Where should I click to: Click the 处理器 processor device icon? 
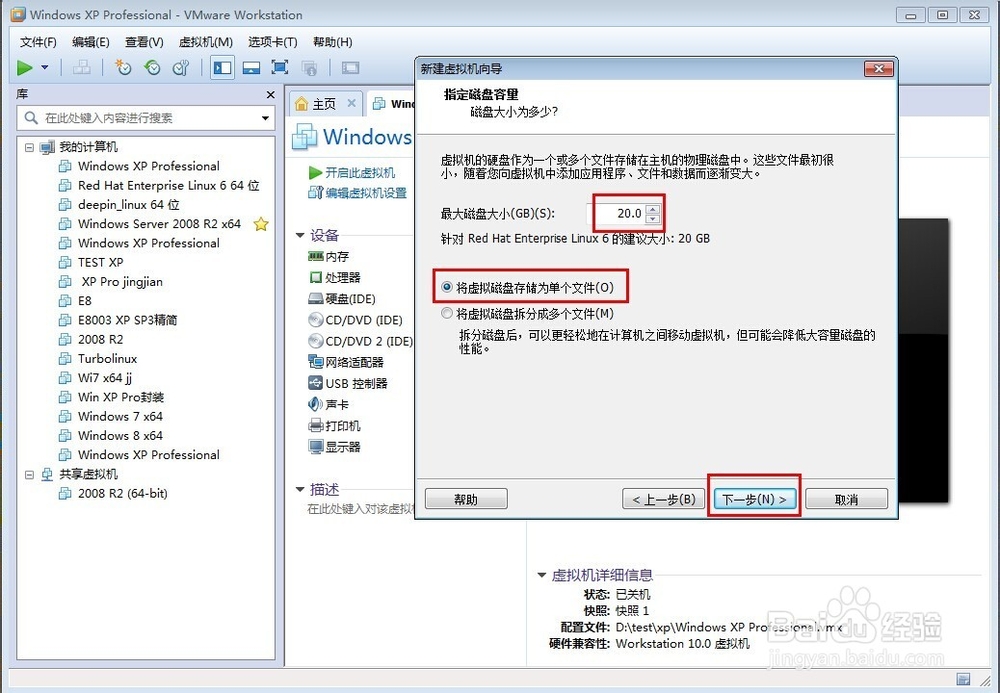pos(316,277)
